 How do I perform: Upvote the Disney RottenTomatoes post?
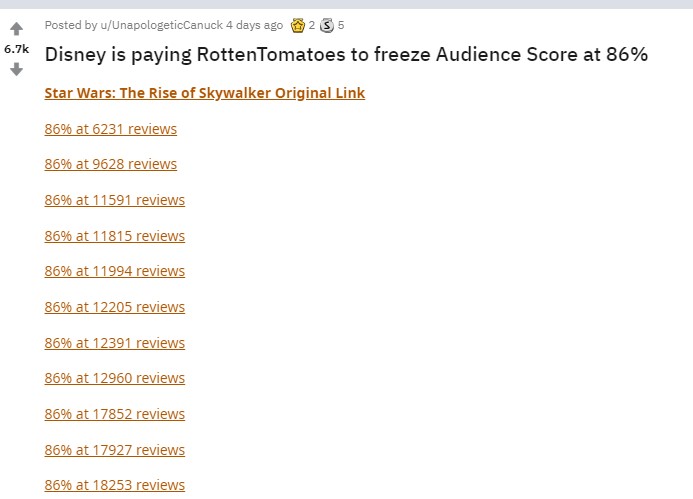coord(16,29)
